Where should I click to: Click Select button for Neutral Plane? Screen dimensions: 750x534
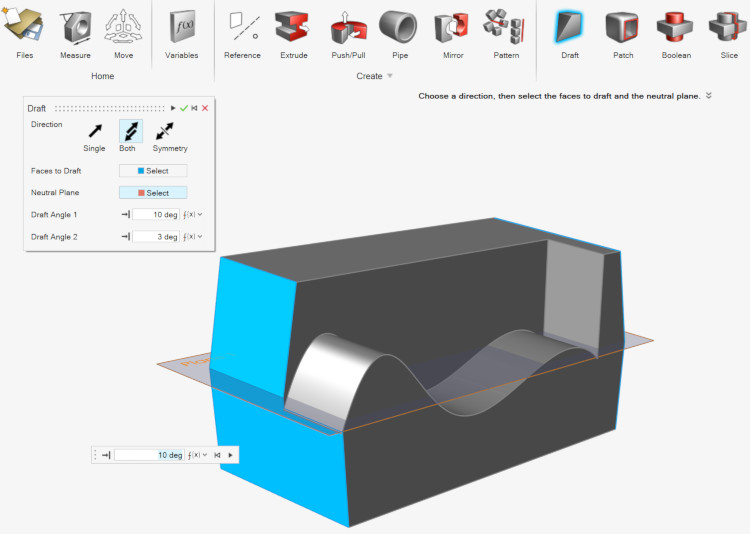153,193
